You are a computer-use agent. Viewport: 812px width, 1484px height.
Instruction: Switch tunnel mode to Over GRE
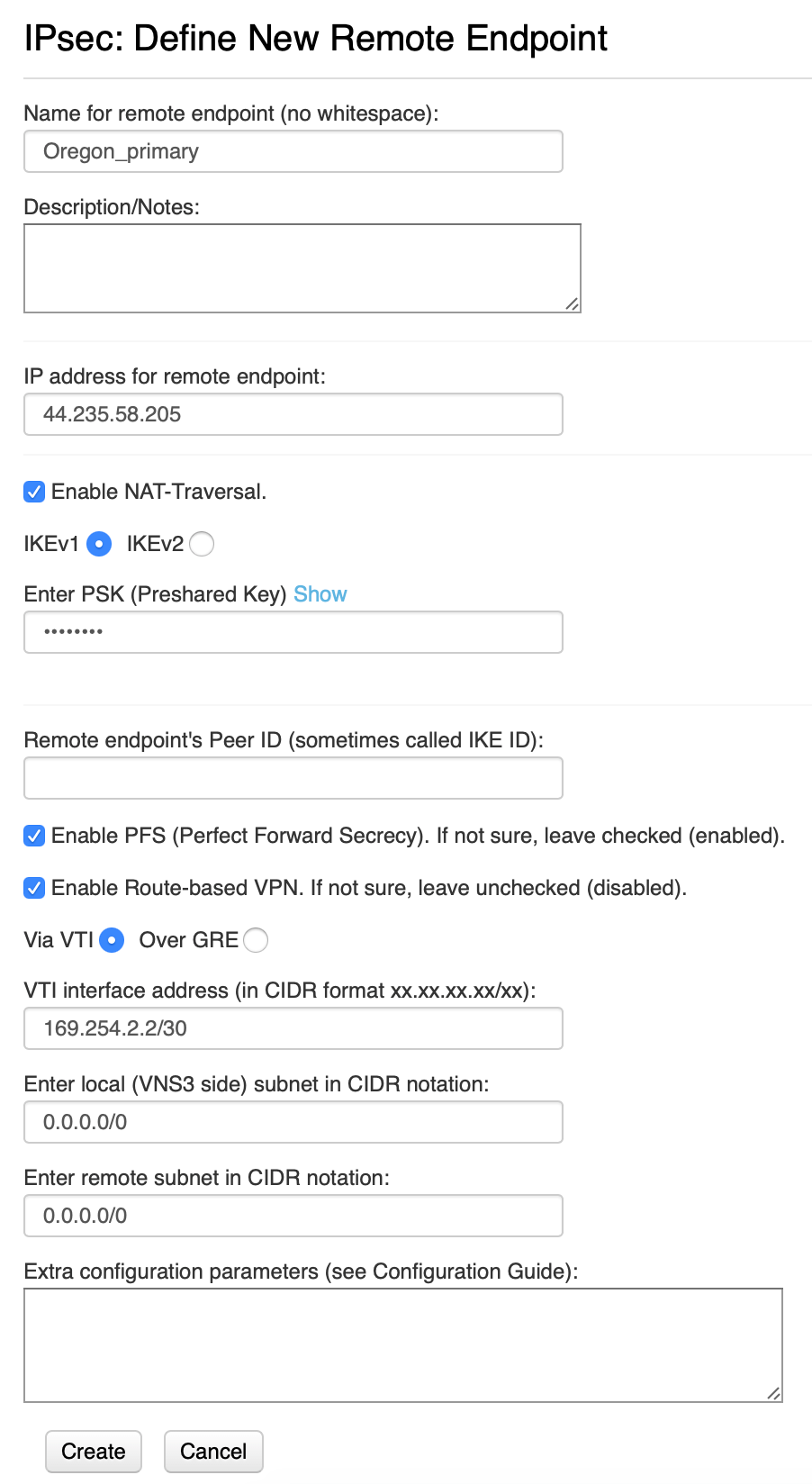tap(255, 940)
